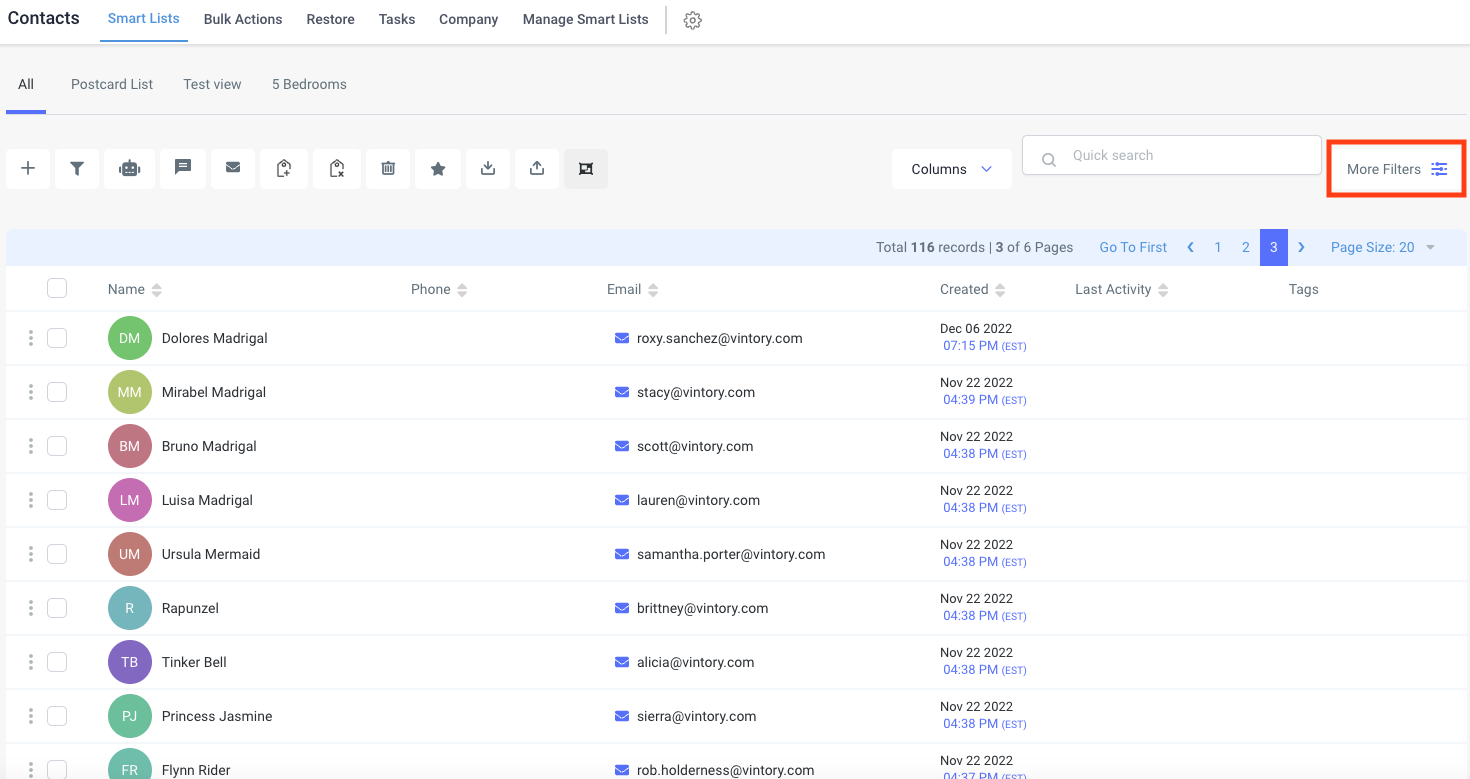
Task: Click the envelope send email toolbar icon
Action: pyautogui.click(x=233, y=169)
